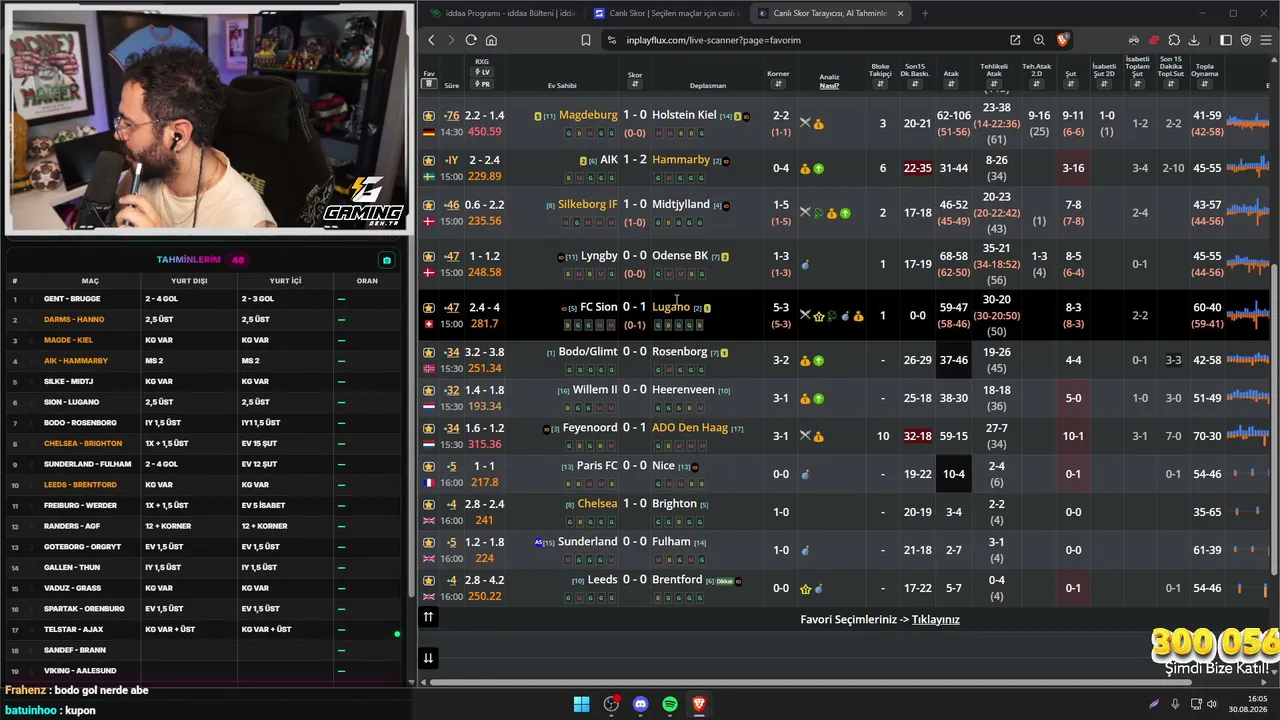Clear favorites with the Fav trash icon
1280x720 pixels.
(429, 84)
